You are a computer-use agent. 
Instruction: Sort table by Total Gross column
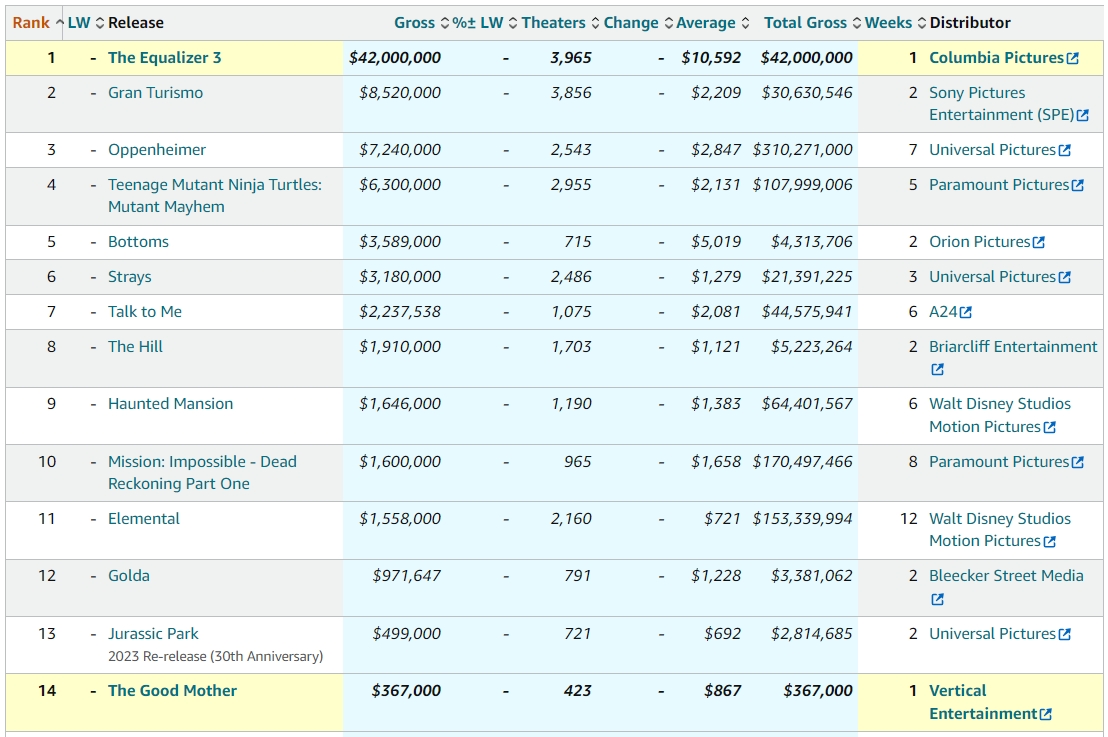[x=813, y=23]
